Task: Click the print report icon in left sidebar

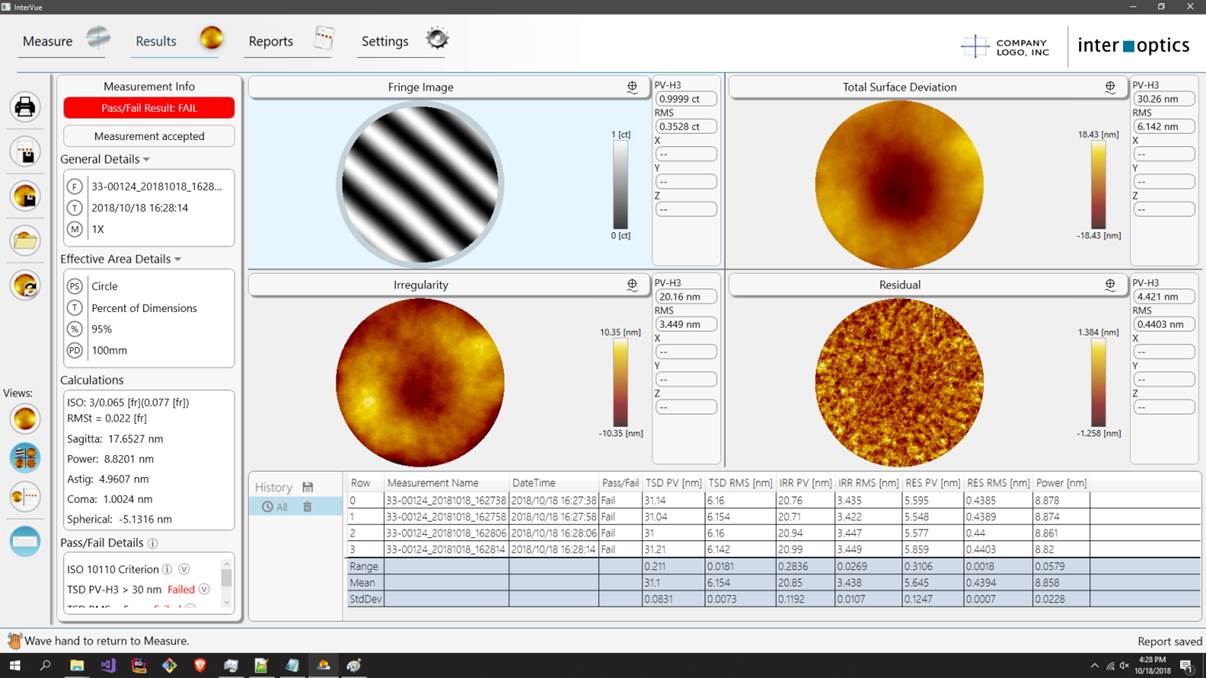Action: click(x=25, y=106)
